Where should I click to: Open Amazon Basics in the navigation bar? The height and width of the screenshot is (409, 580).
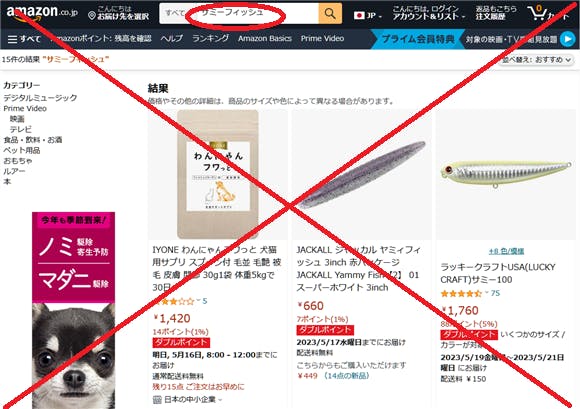click(x=265, y=38)
